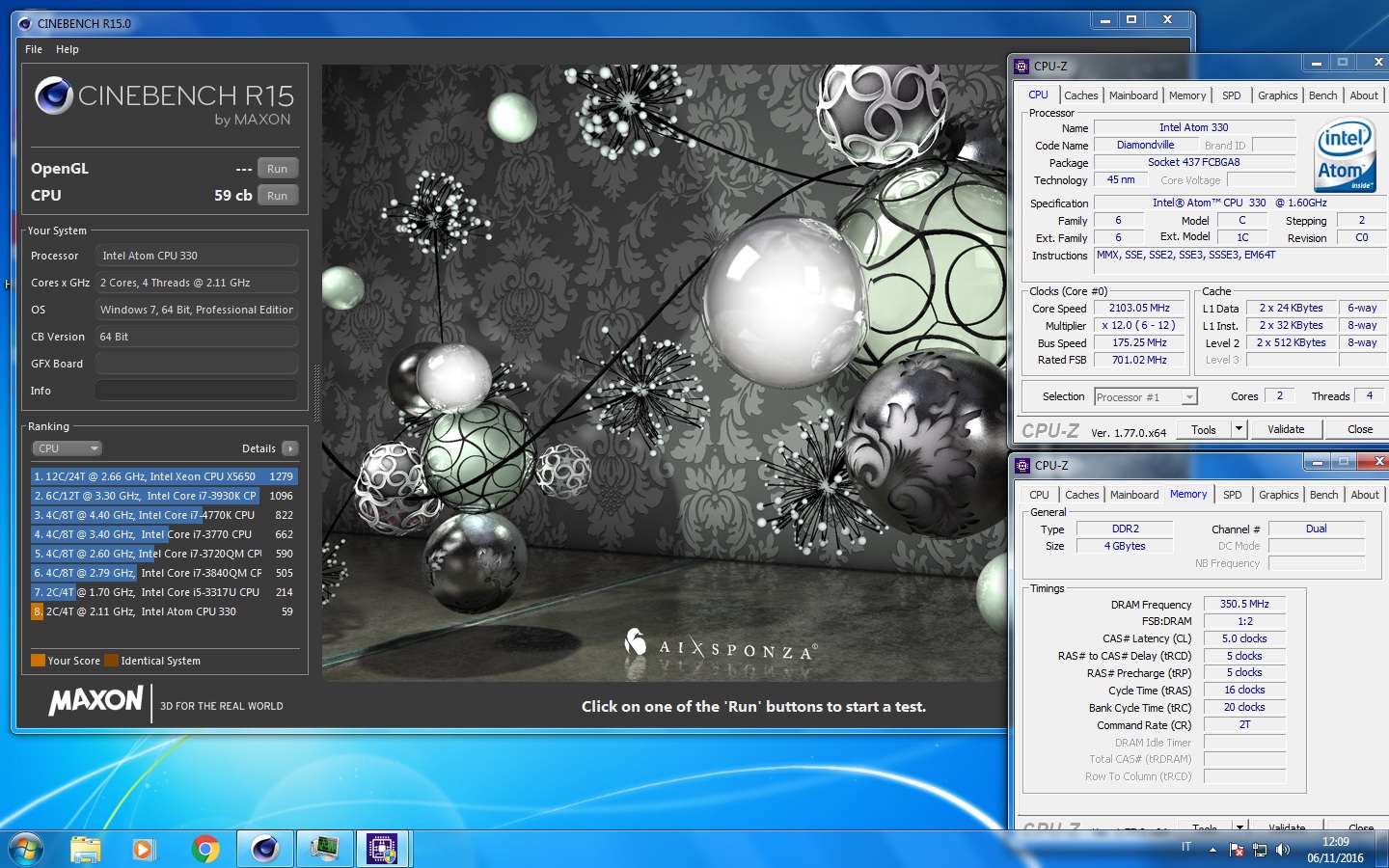Select ranking row Intel Core i7-3720QM
The image size is (1389, 868).
pyautogui.click(x=164, y=554)
